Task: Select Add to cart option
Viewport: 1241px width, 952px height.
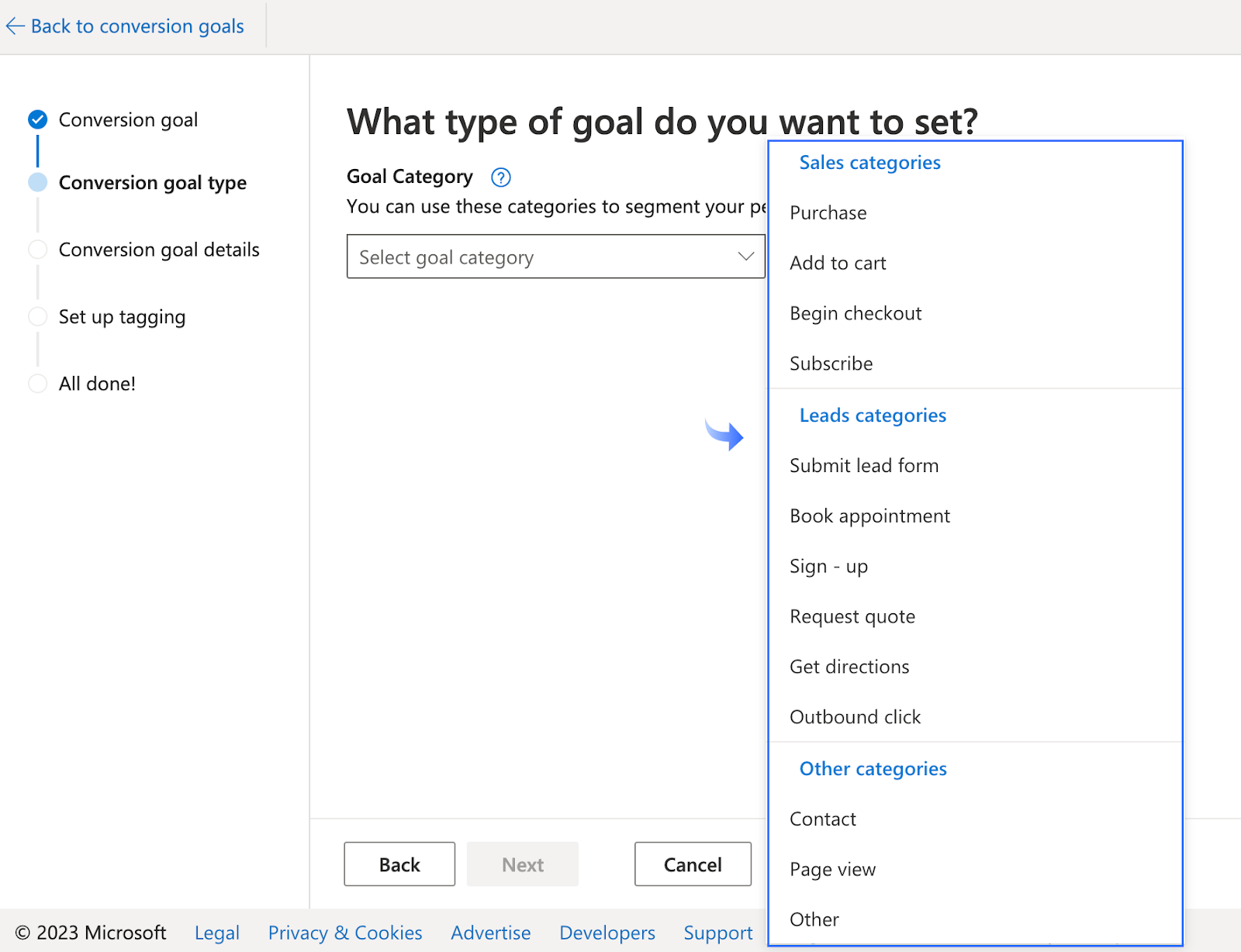Action: 838,264
